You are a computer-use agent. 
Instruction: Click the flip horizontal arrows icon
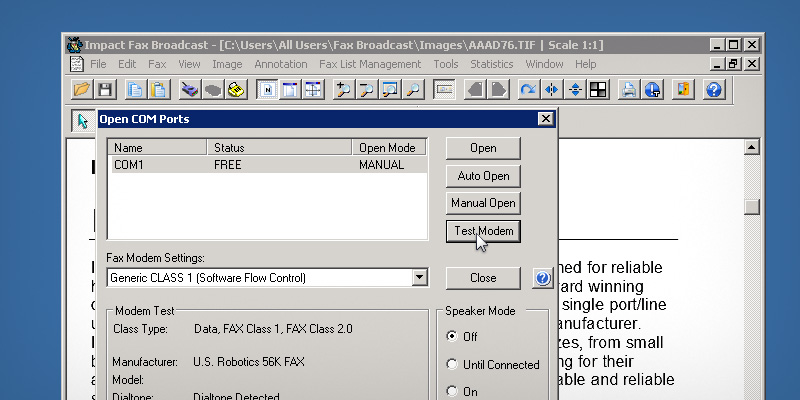click(551, 90)
